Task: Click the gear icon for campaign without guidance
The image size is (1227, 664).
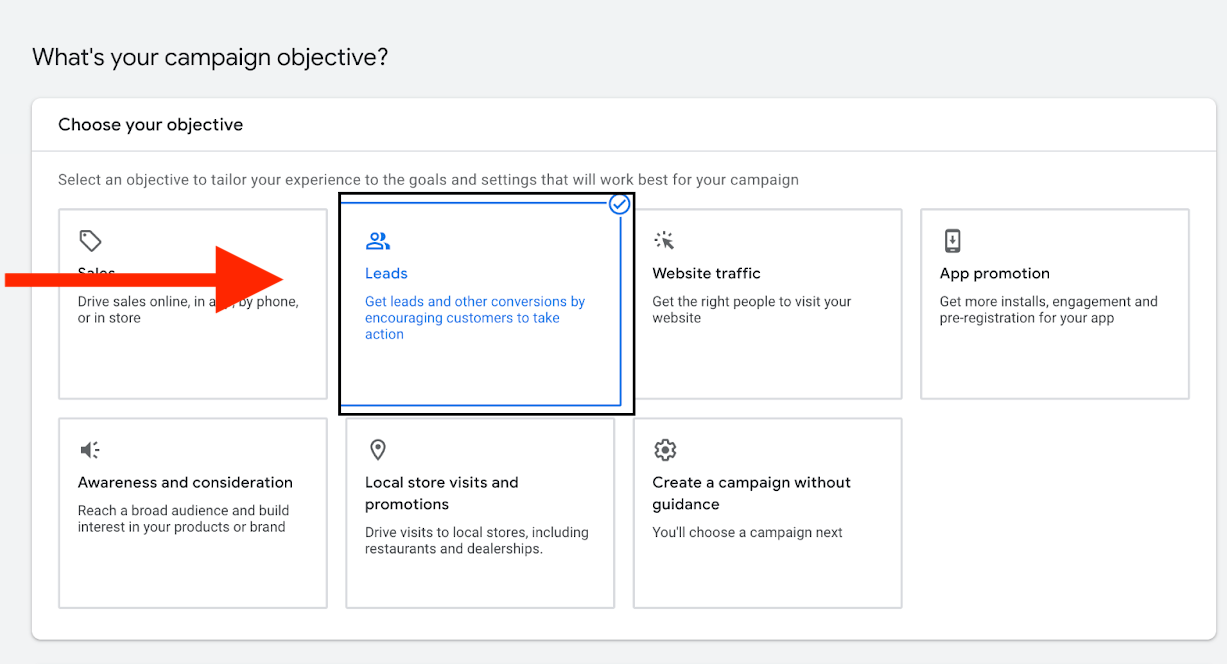Action: click(x=665, y=450)
